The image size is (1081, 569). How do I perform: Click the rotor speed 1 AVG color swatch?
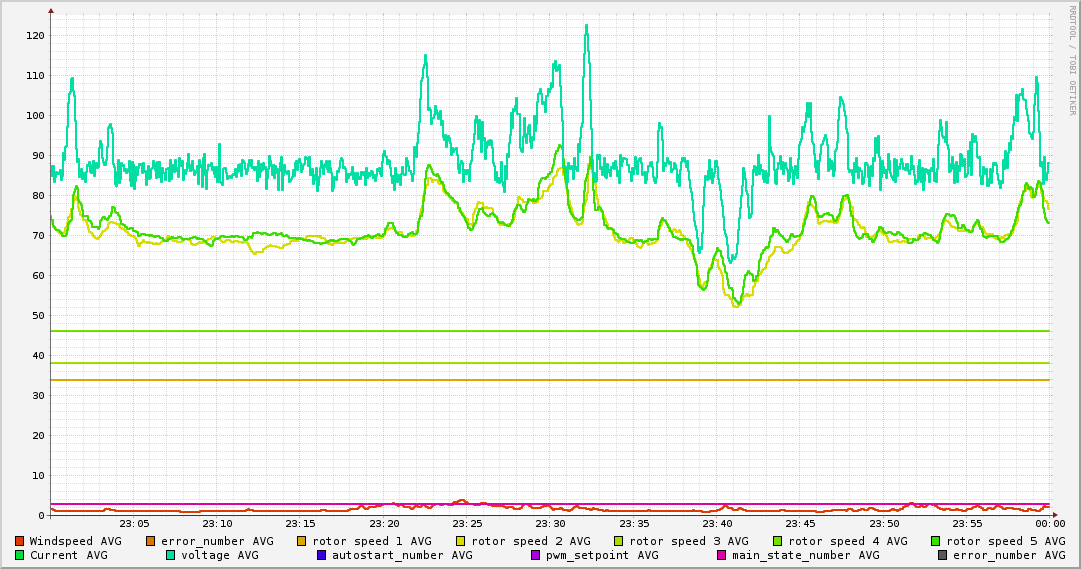point(301,541)
